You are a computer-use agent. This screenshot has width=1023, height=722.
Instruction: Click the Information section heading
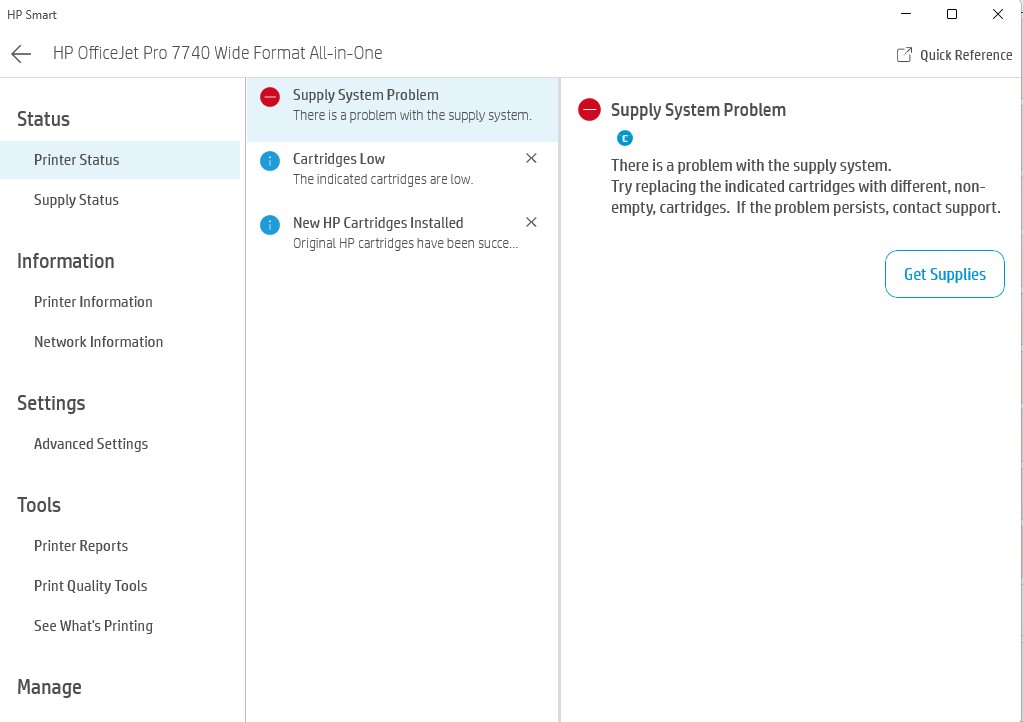tap(65, 261)
